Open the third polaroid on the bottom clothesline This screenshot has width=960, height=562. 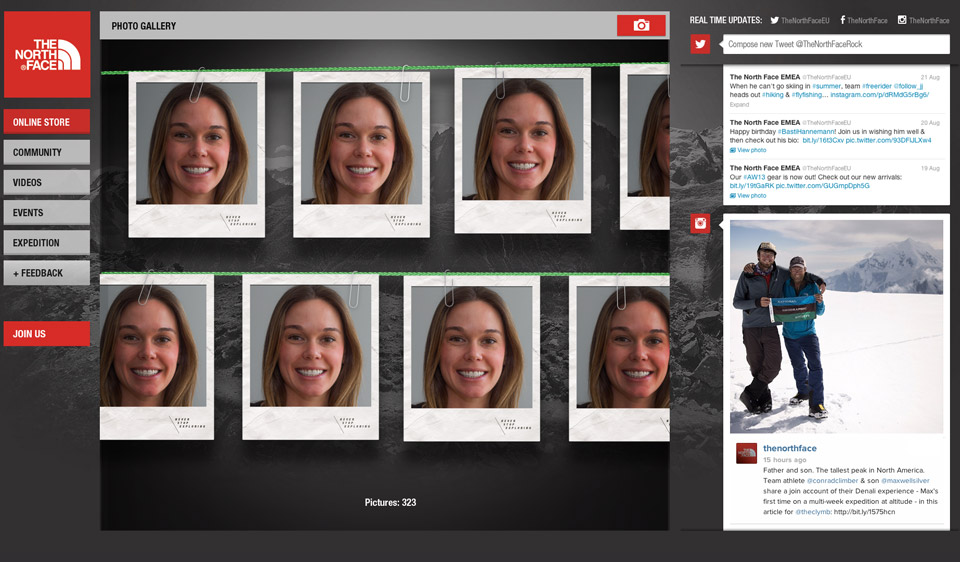point(471,359)
